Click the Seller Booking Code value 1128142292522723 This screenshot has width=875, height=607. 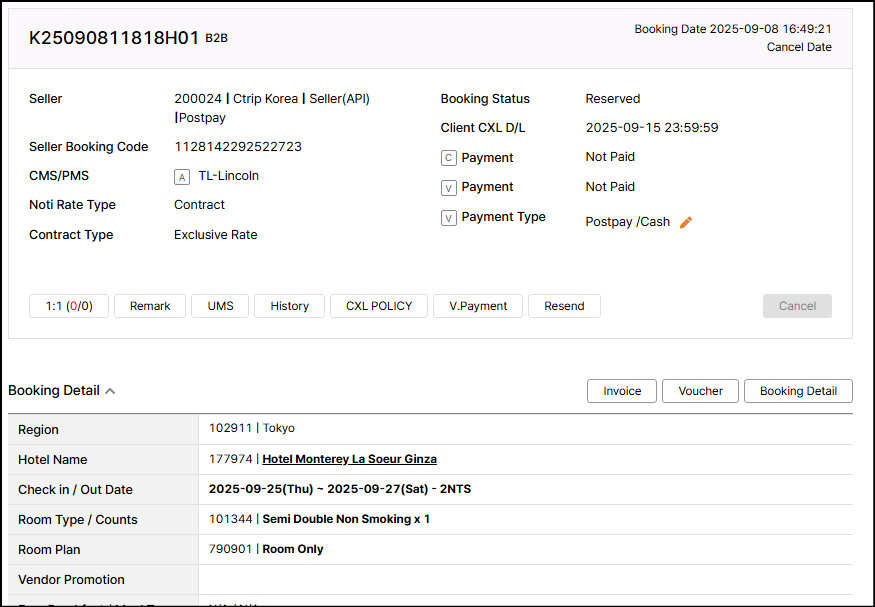(x=238, y=147)
